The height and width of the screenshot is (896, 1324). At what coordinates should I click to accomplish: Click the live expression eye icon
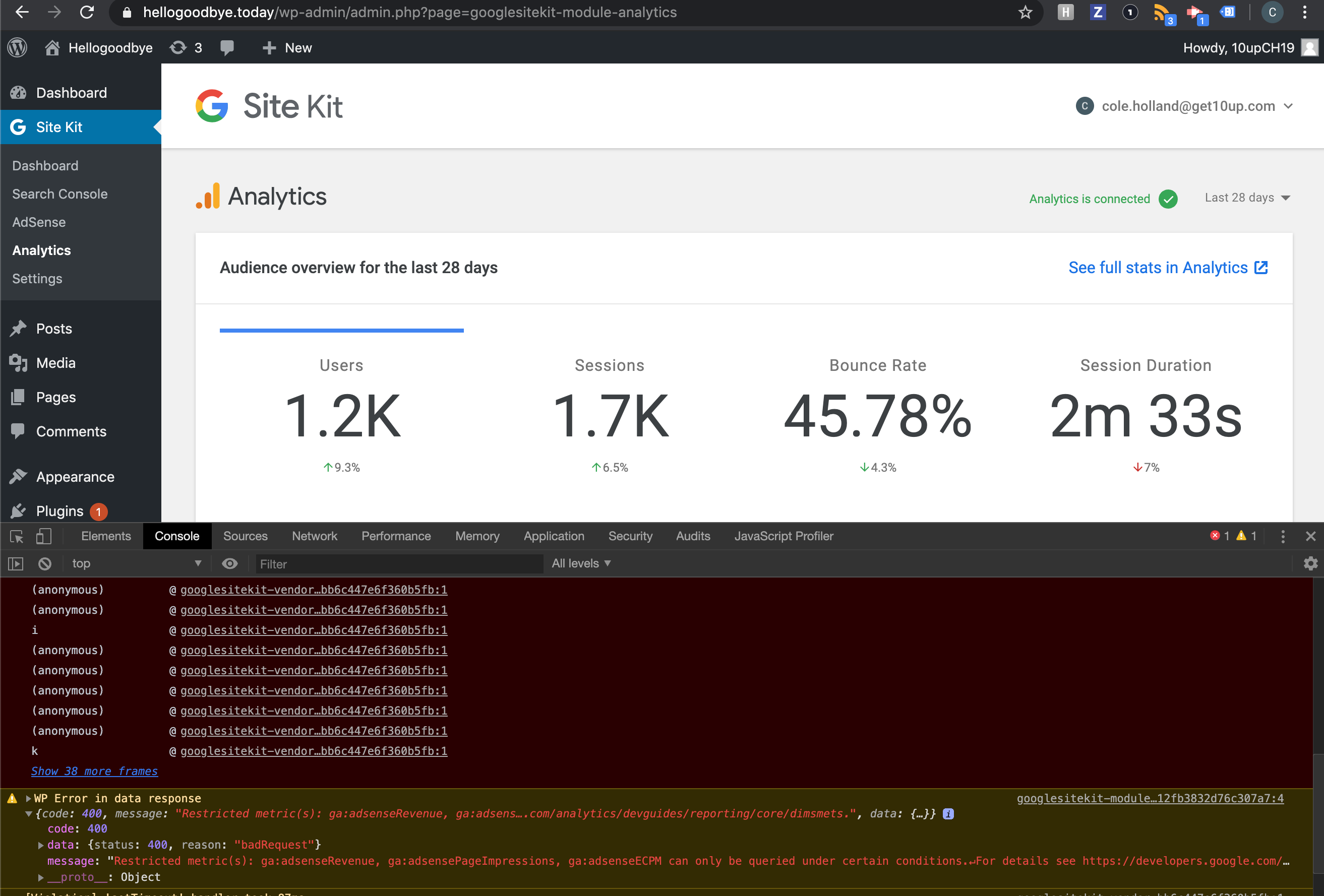[x=229, y=563]
